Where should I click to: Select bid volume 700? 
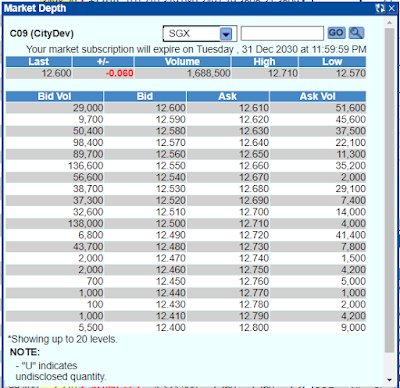[95, 281]
